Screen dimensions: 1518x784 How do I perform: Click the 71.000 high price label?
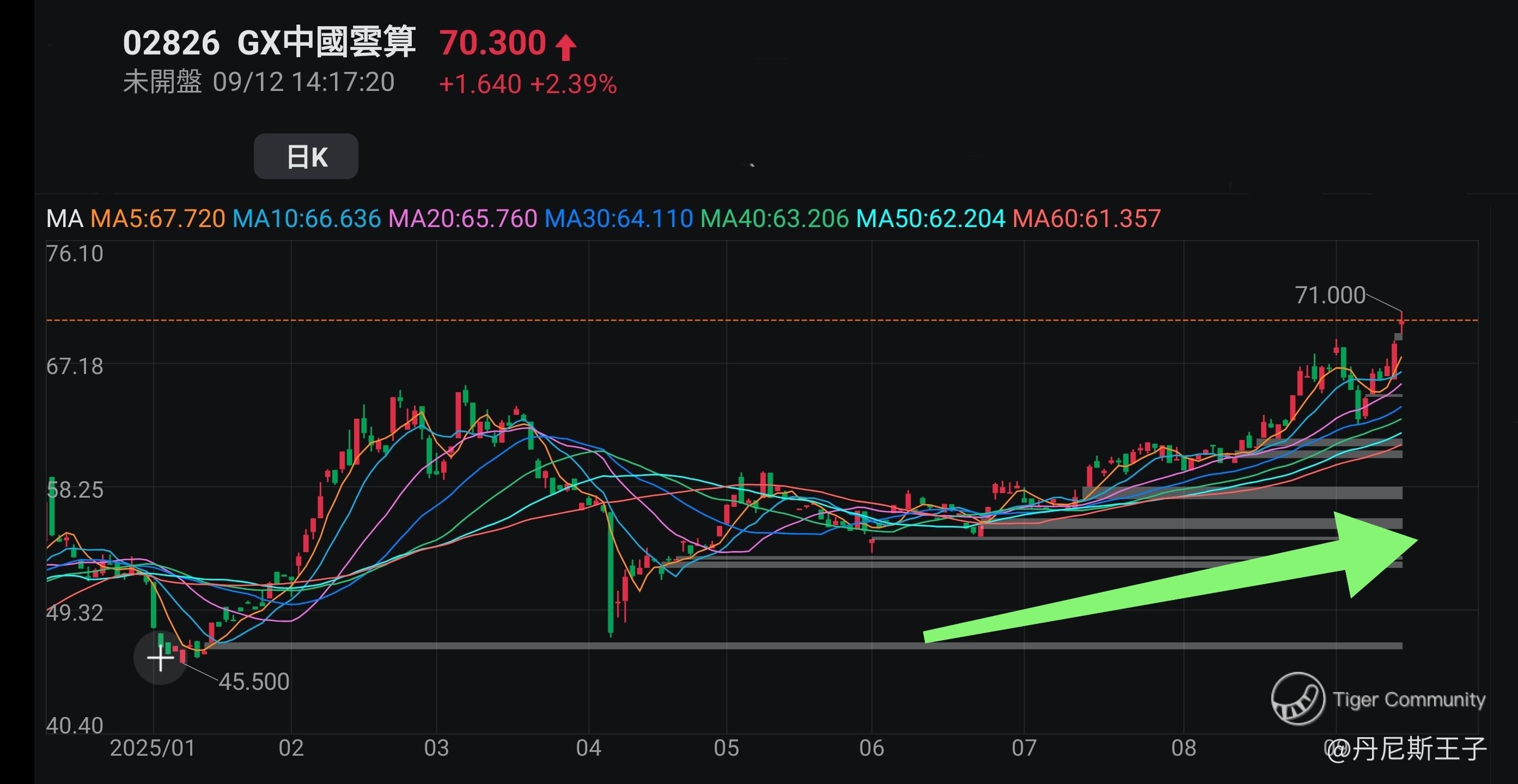point(1330,295)
